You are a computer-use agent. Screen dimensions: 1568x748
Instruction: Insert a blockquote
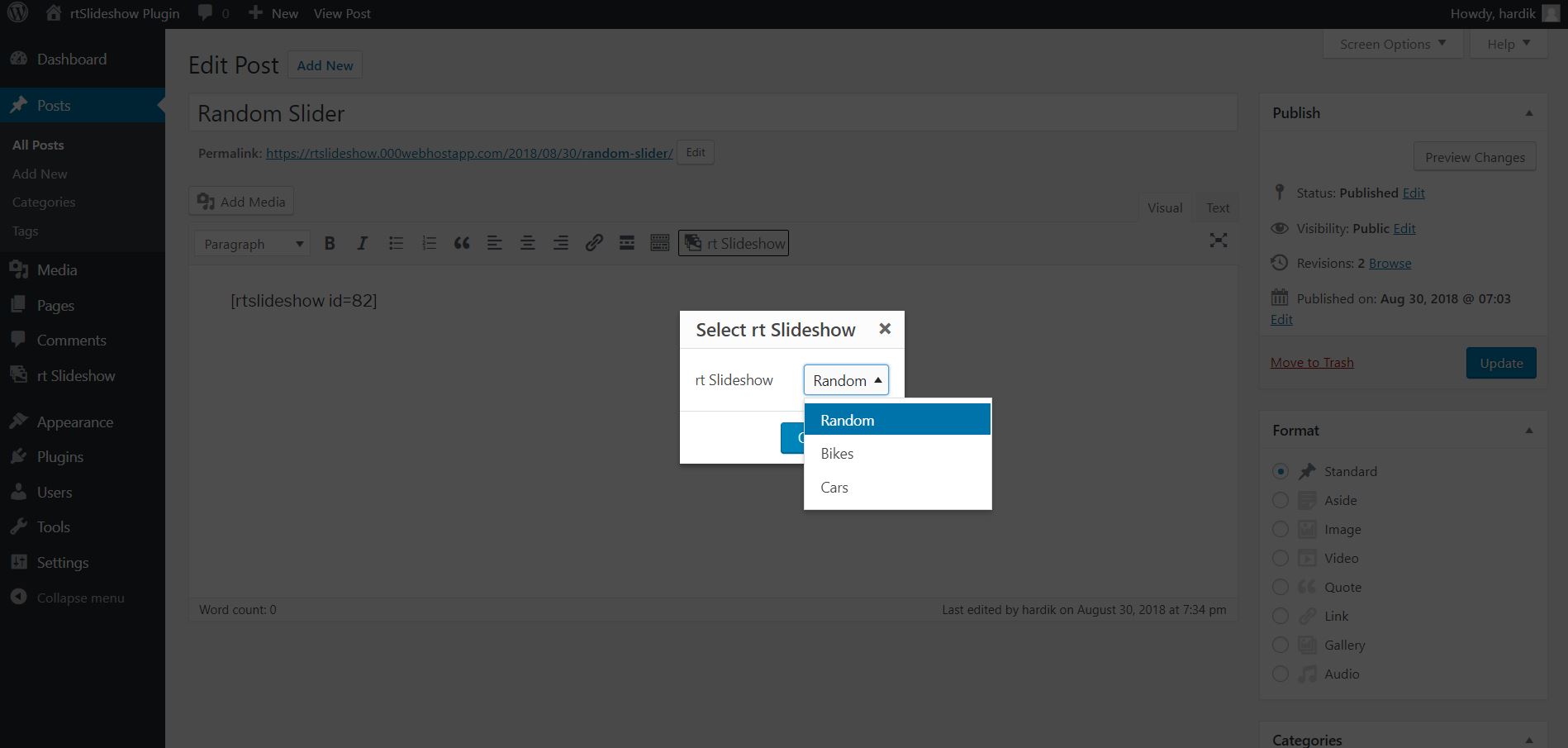(461, 242)
